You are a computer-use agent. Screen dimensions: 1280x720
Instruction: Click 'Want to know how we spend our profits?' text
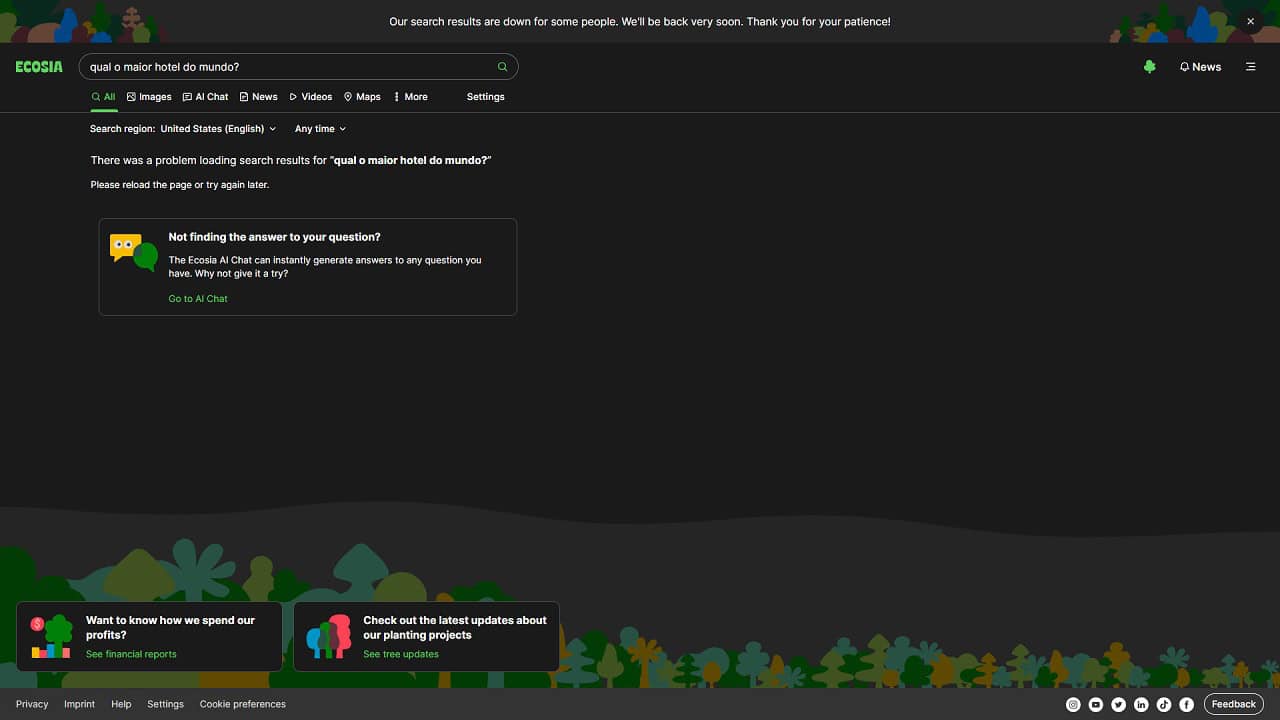click(170, 627)
